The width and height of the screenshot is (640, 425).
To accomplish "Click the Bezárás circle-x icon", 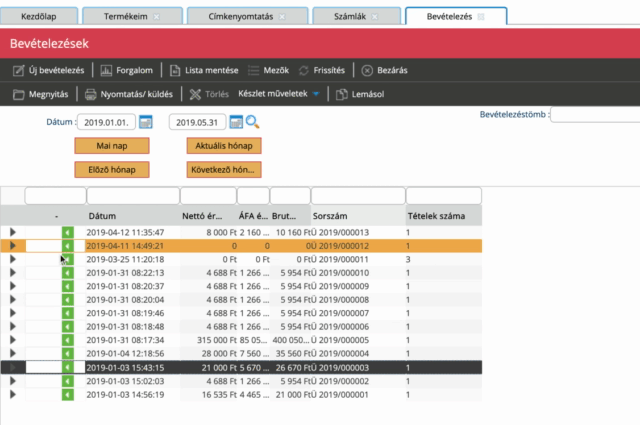I will coord(367,71).
